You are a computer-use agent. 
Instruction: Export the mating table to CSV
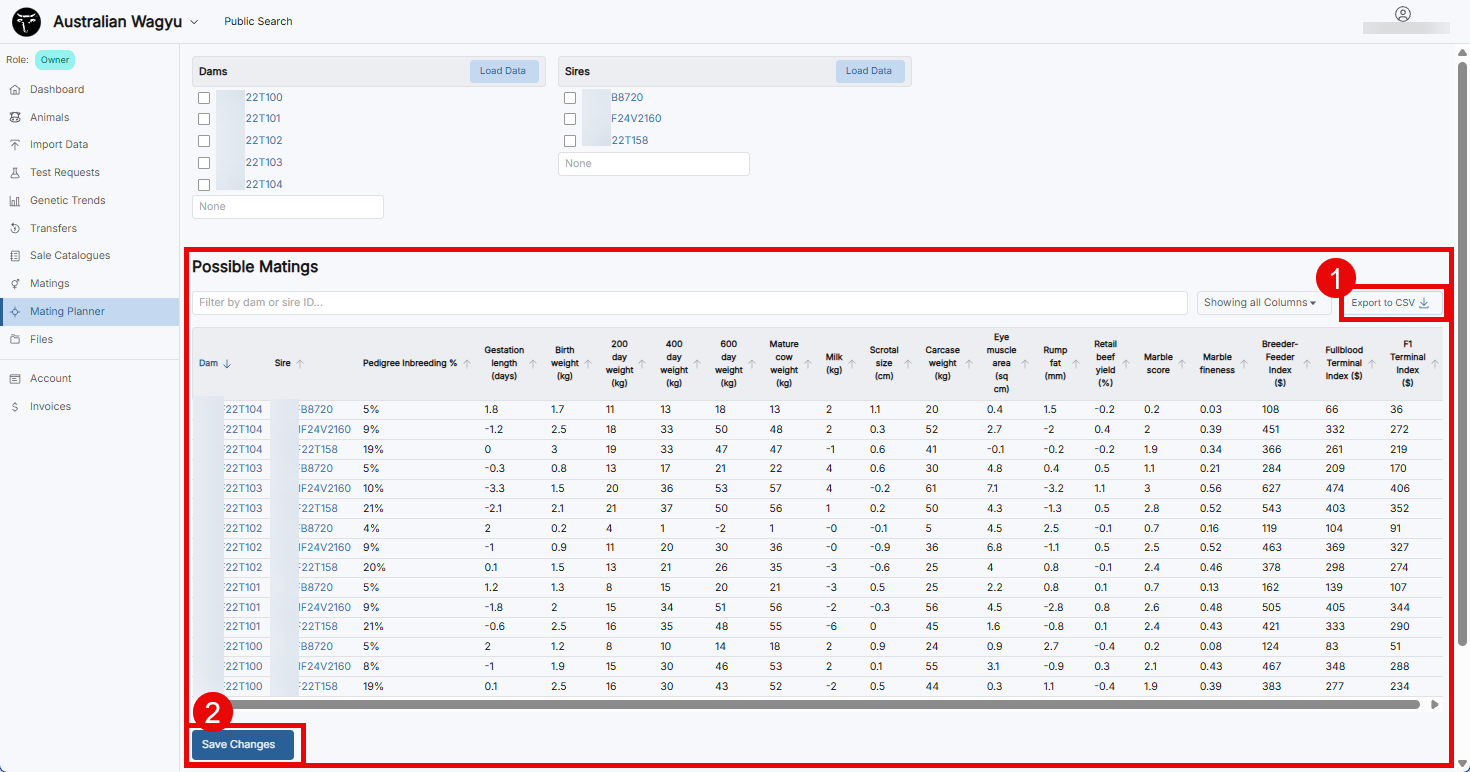point(1391,303)
